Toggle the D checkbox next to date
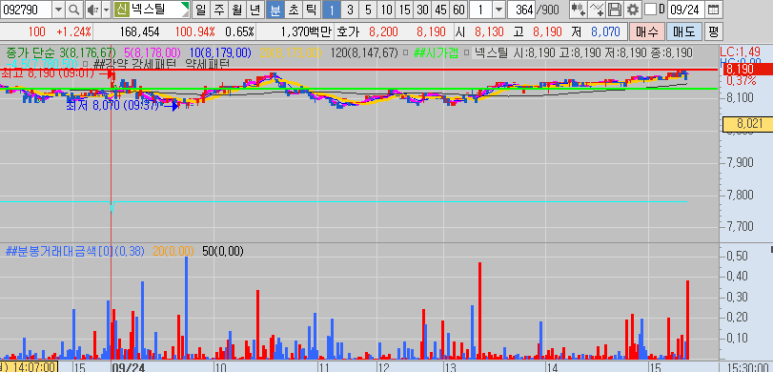Image resolution: width=773 pixels, height=372 pixels. pyautogui.click(x=651, y=9)
